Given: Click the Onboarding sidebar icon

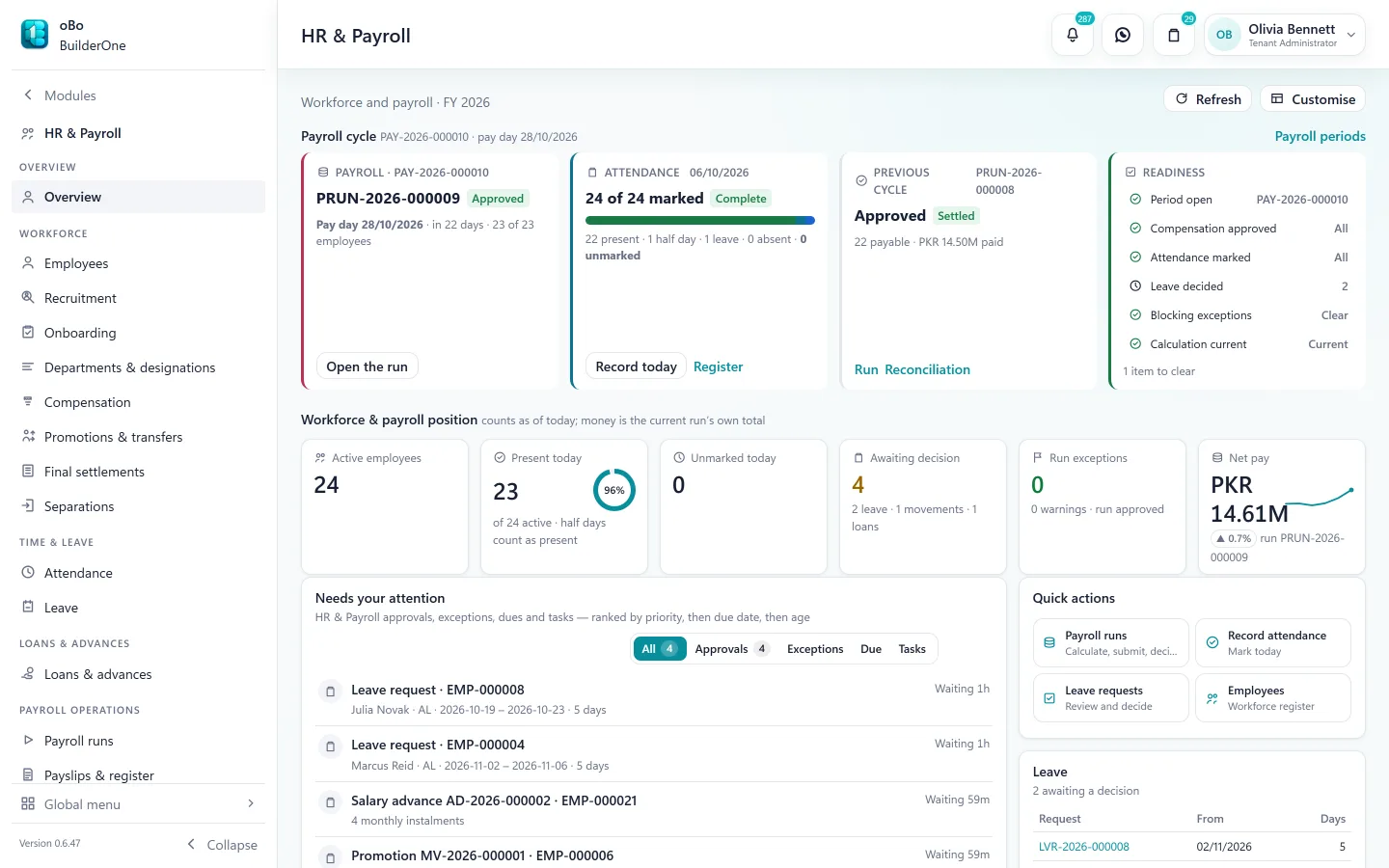Looking at the screenshot, I should point(28,333).
